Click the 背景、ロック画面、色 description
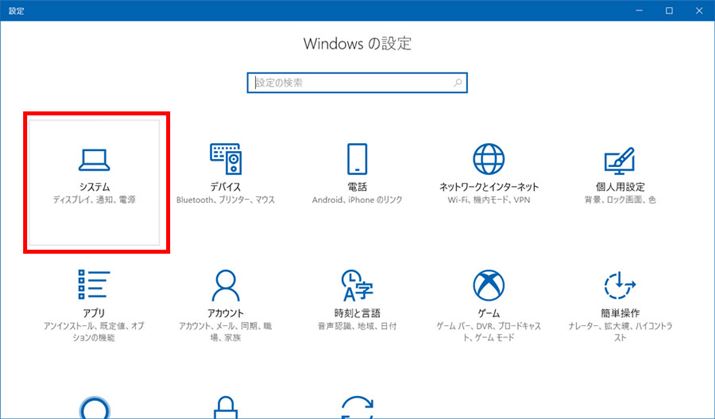Image resolution: width=715 pixels, height=419 pixels. (620, 200)
